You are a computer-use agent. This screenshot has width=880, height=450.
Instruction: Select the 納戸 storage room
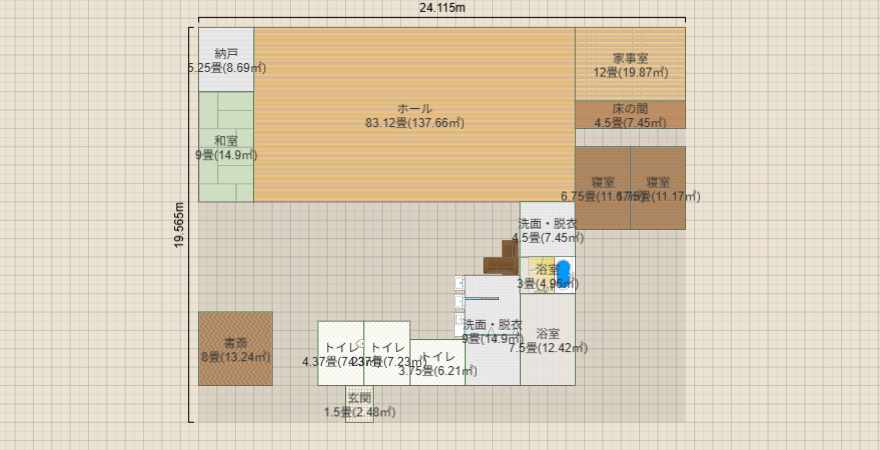[x=226, y=59]
